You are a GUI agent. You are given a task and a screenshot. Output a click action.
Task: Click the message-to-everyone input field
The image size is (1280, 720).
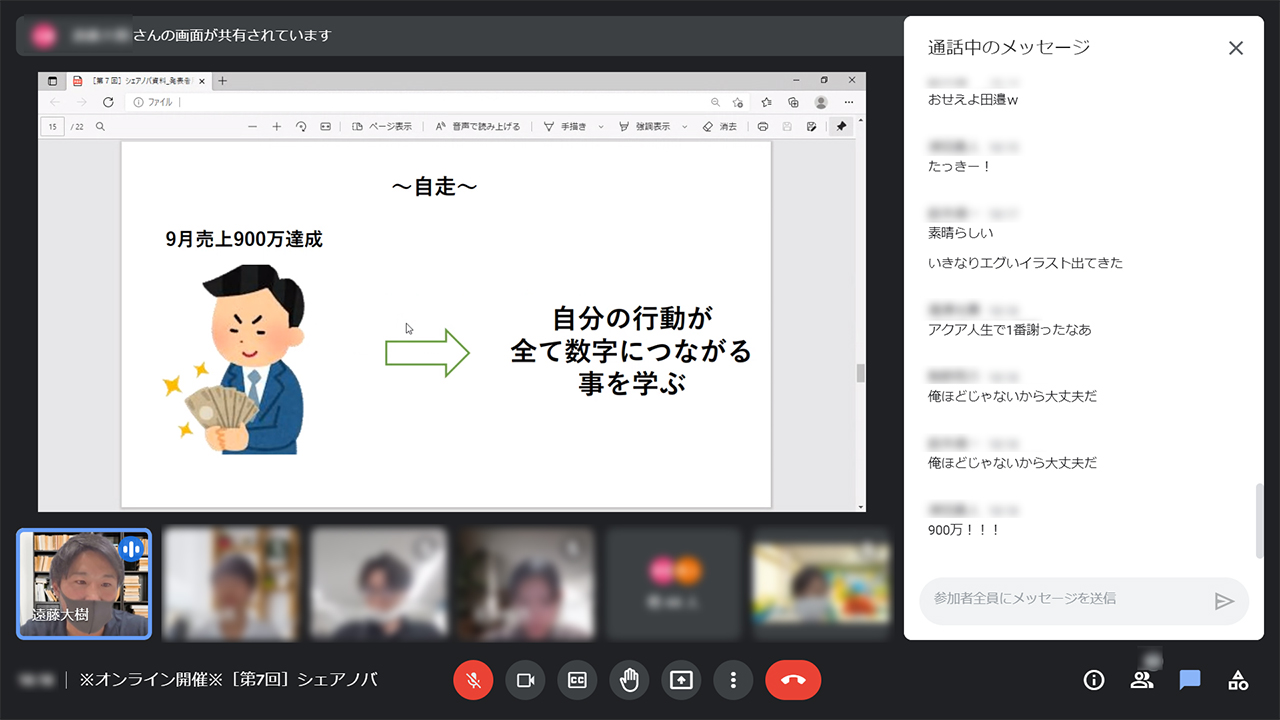pos(1065,599)
